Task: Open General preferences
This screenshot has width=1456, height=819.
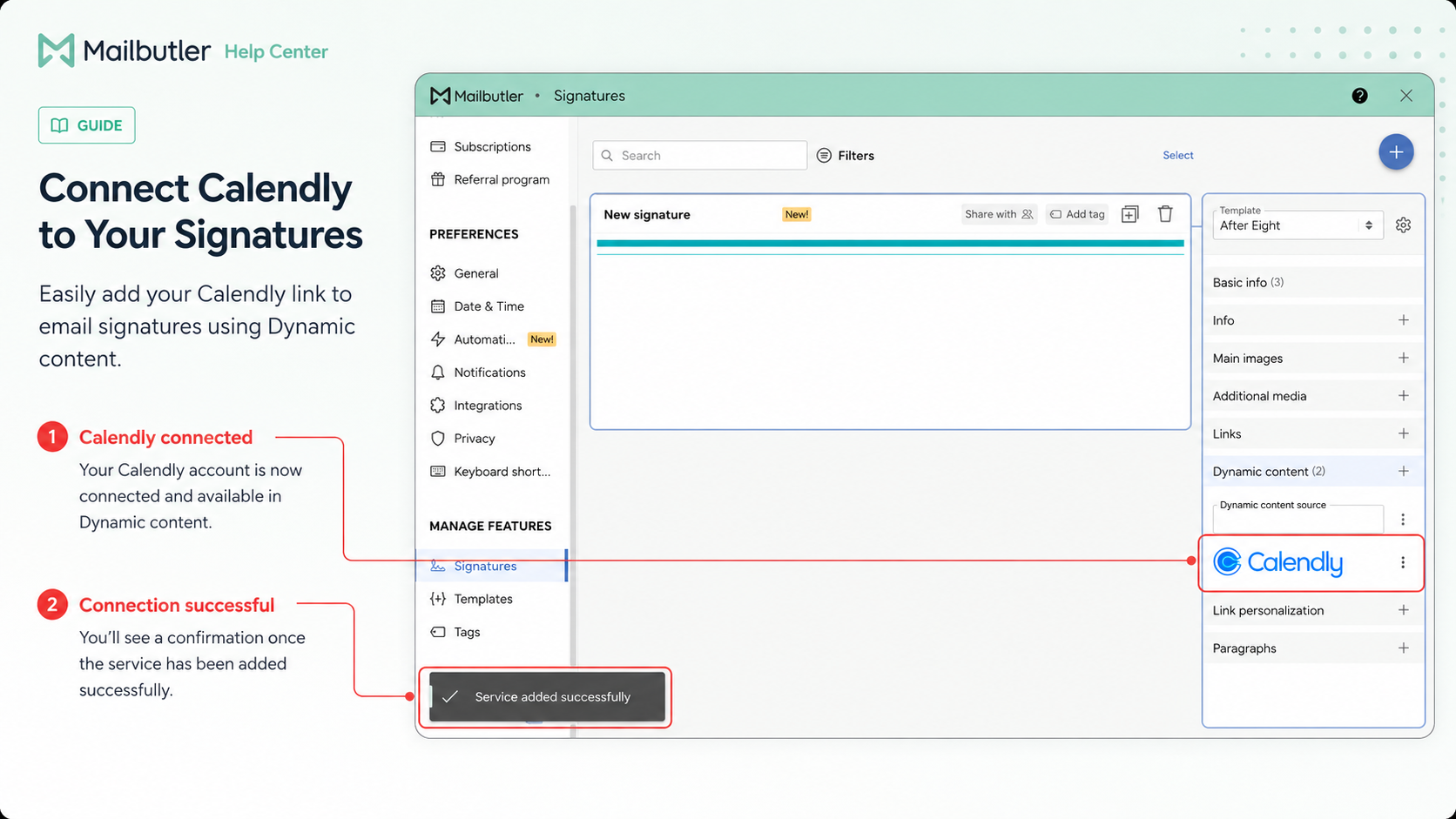Action: (x=465, y=273)
